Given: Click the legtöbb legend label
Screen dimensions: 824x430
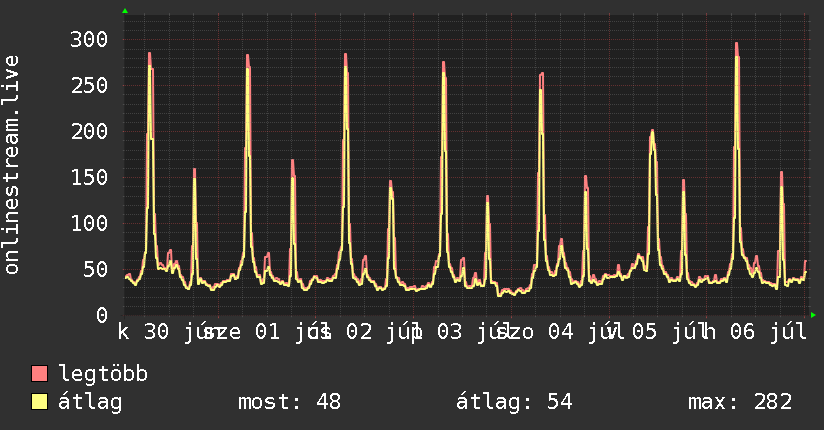Looking at the screenshot, I should (103, 374).
